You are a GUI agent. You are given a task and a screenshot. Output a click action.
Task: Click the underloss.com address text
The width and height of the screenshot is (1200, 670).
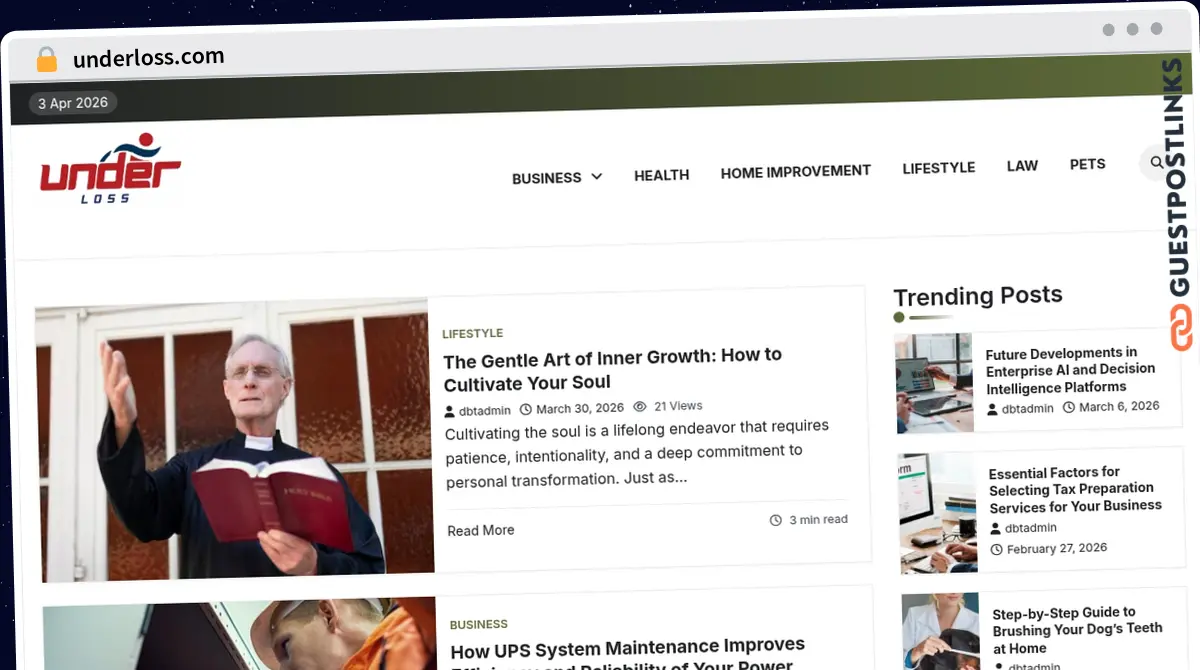[x=148, y=58]
